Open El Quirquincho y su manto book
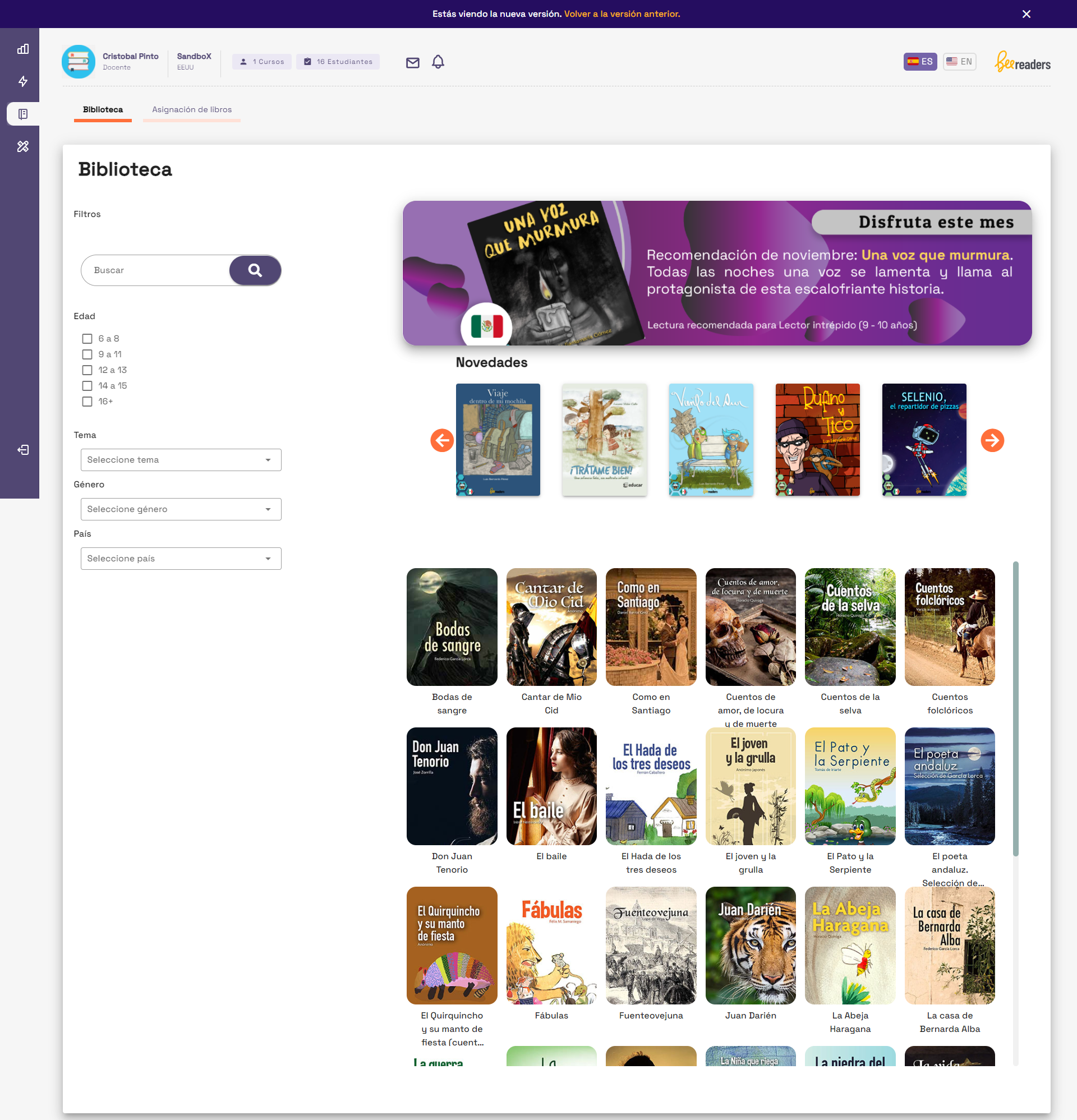This screenshot has height=1120, width=1077. click(452, 946)
